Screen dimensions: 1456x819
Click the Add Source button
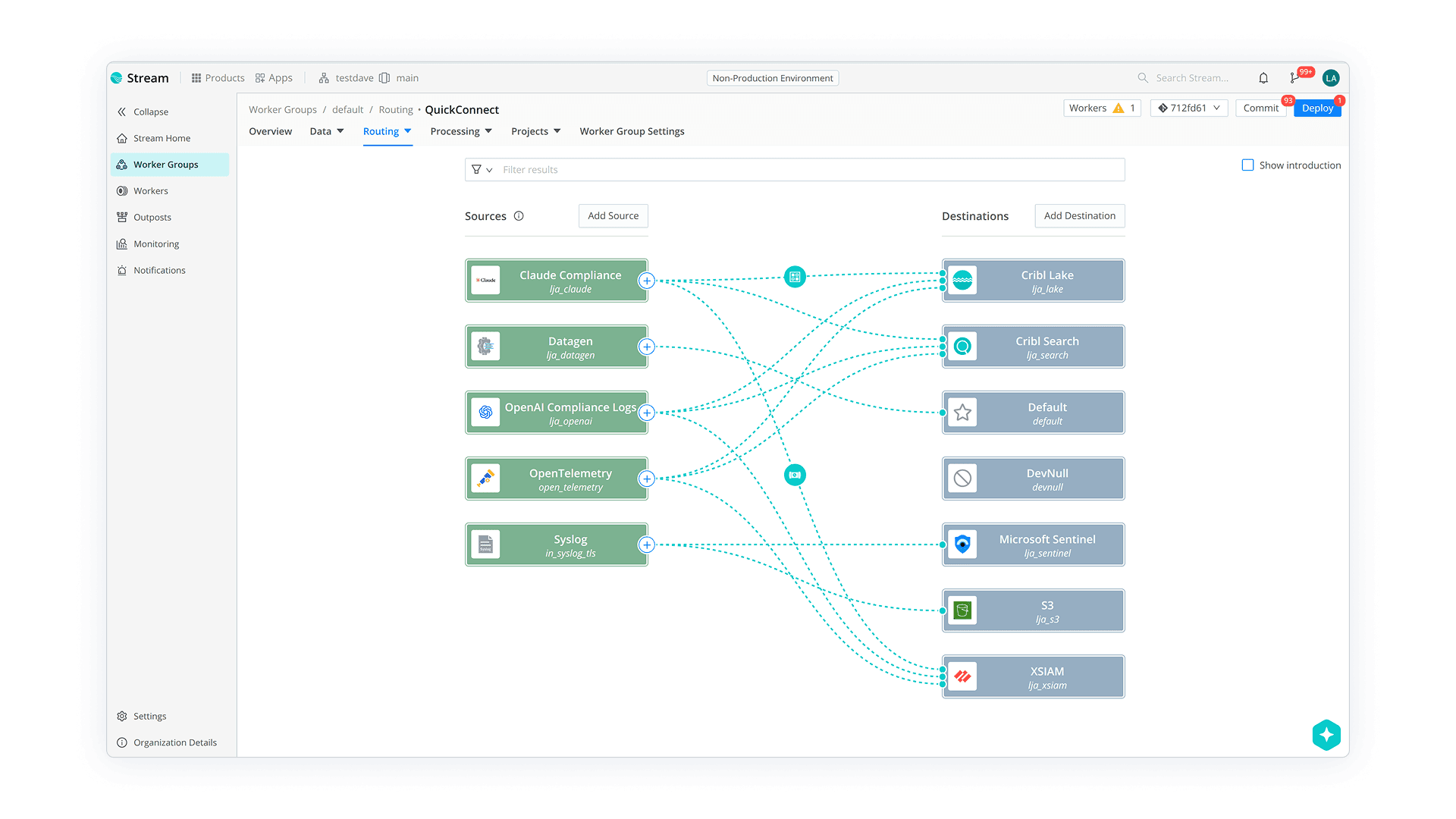coord(613,216)
